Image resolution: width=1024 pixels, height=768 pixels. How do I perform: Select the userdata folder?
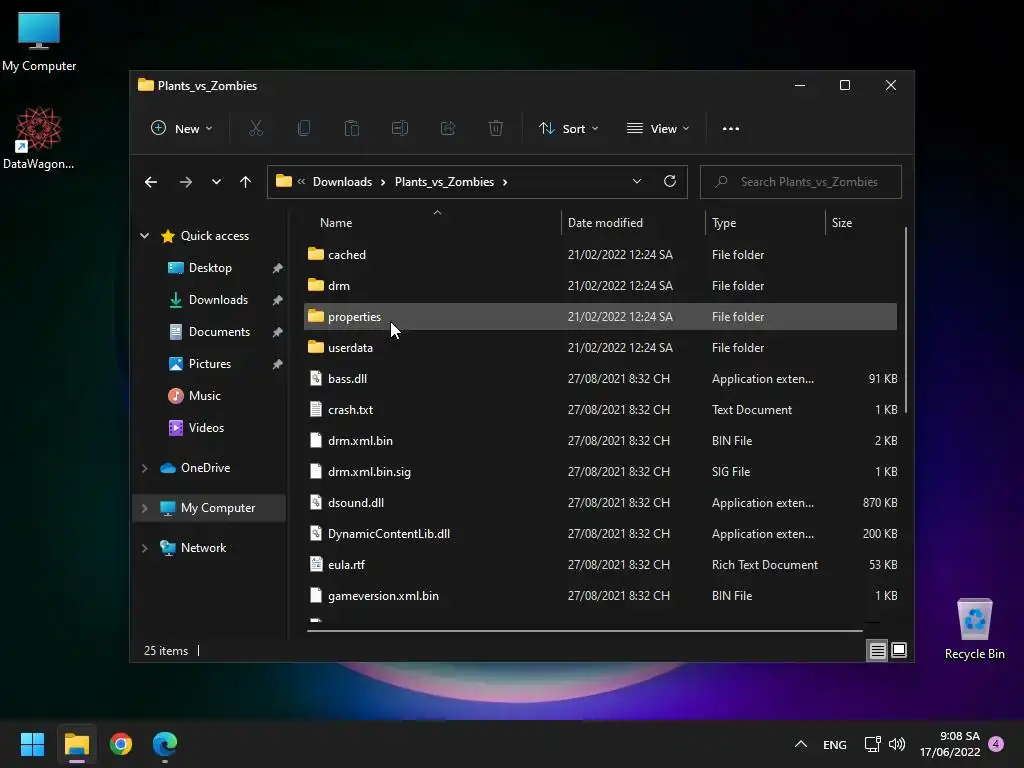pos(600,347)
